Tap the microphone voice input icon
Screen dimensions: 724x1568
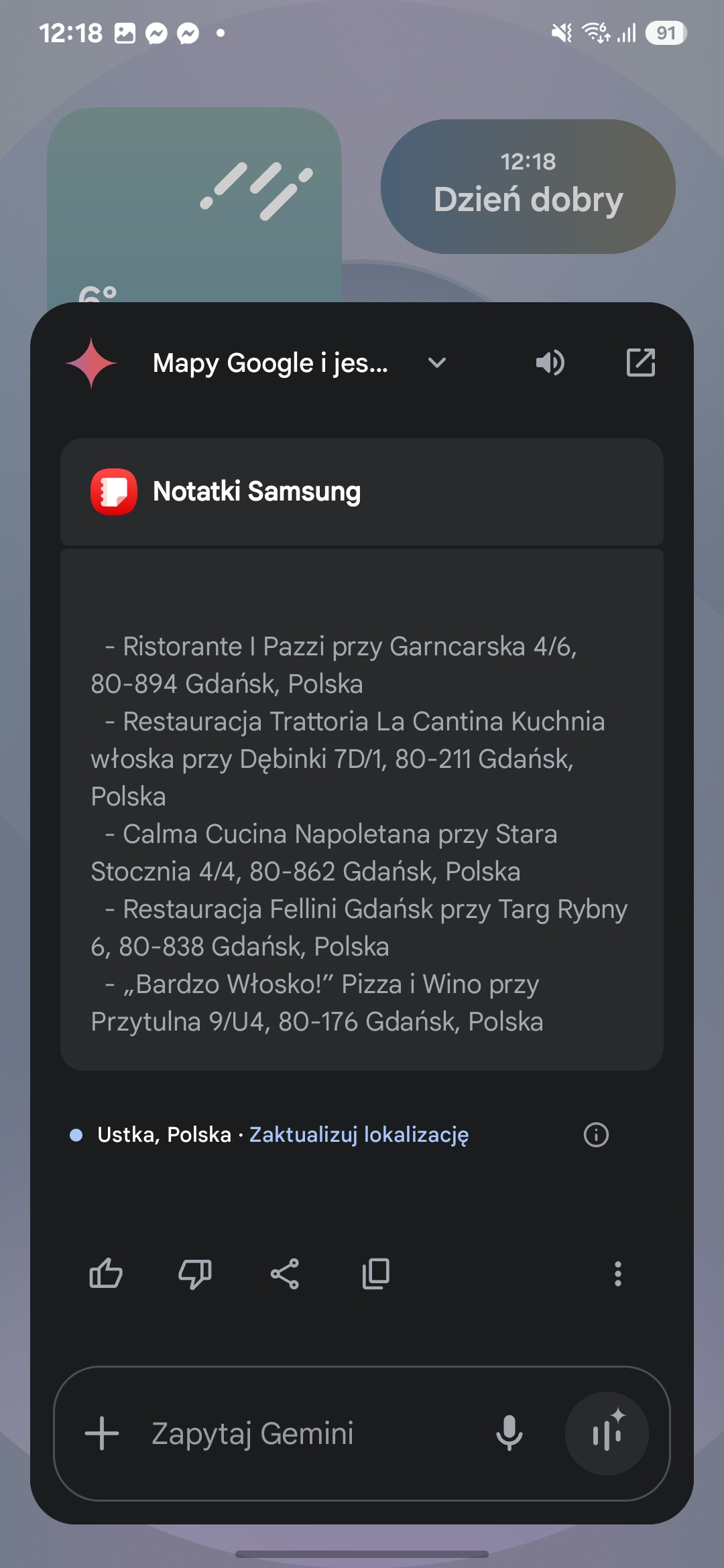click(x=509, y=1433)
